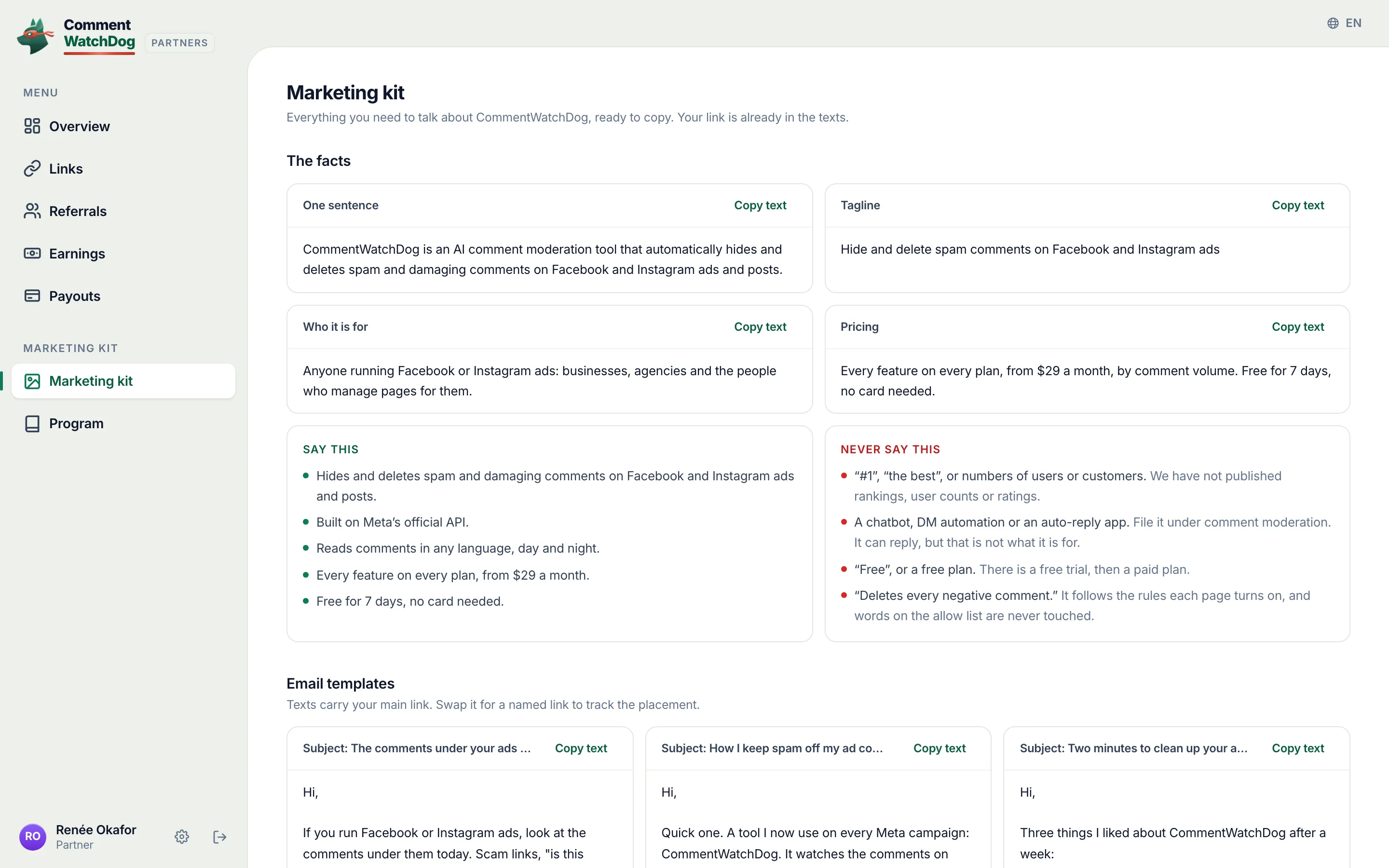Click the Marketing kit image icon
1389x868 pixels.
(x=32, y=381)
